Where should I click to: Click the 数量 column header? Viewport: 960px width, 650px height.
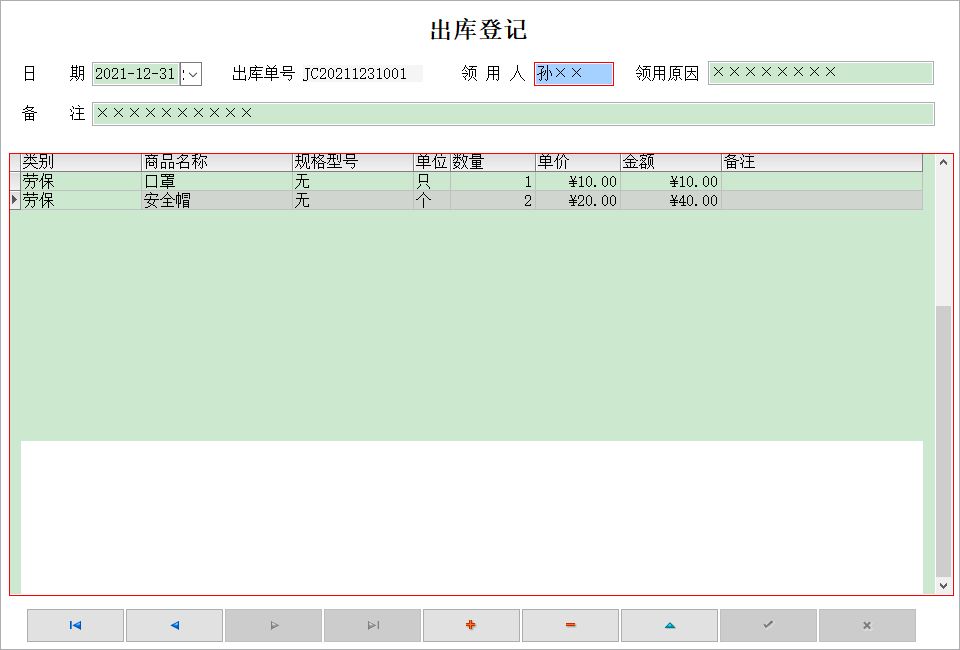[493, 162]
